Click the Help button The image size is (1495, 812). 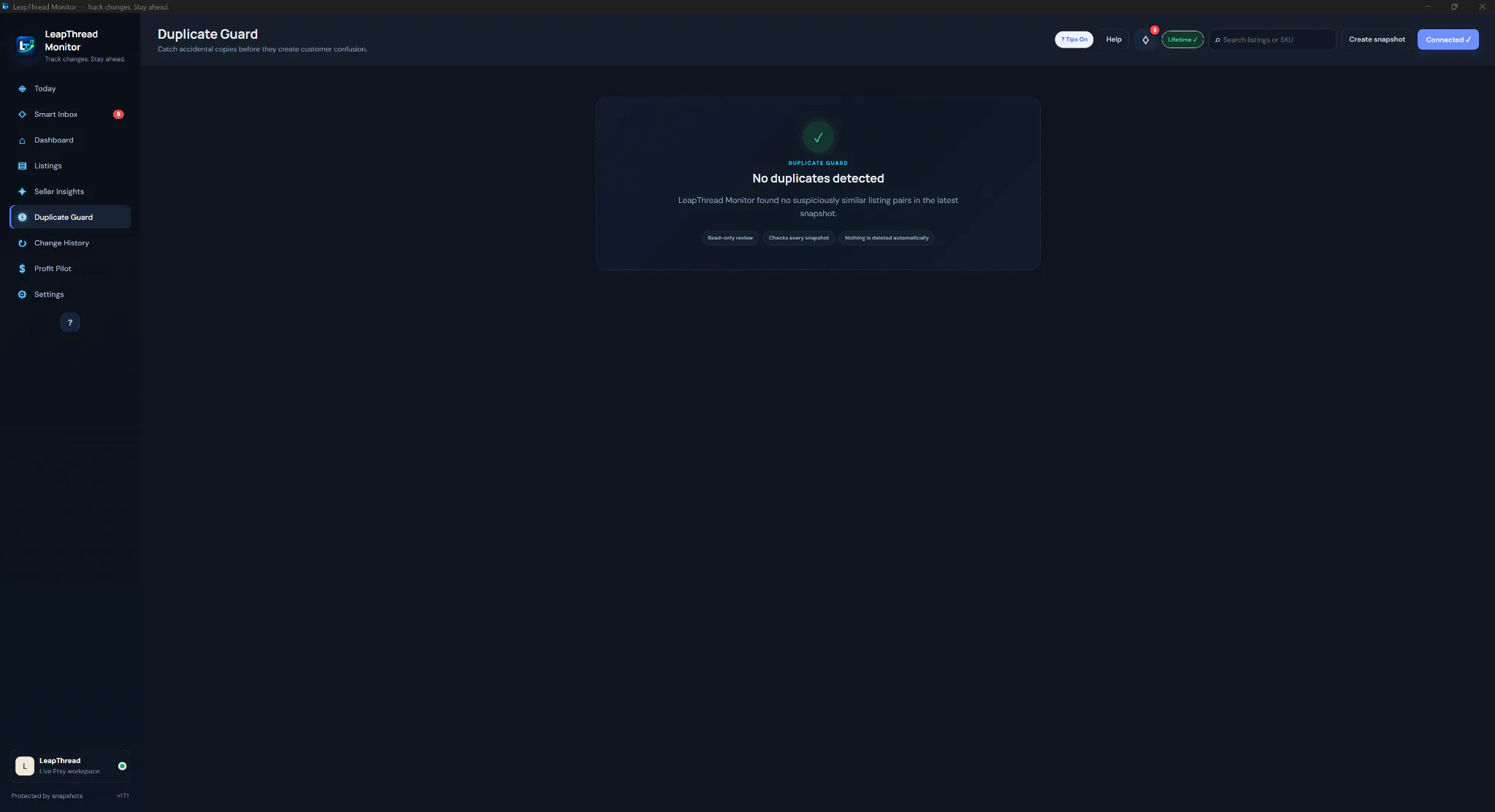click(x=1113, y=39)
